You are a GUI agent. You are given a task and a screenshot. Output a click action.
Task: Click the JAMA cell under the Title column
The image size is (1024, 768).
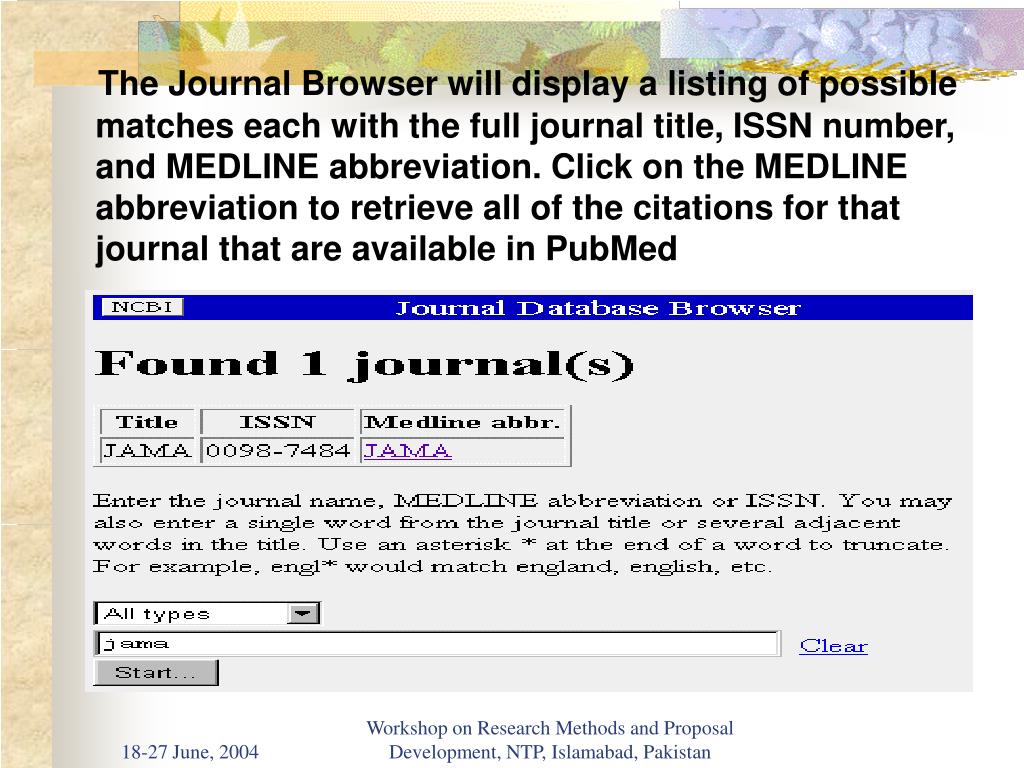147,451
